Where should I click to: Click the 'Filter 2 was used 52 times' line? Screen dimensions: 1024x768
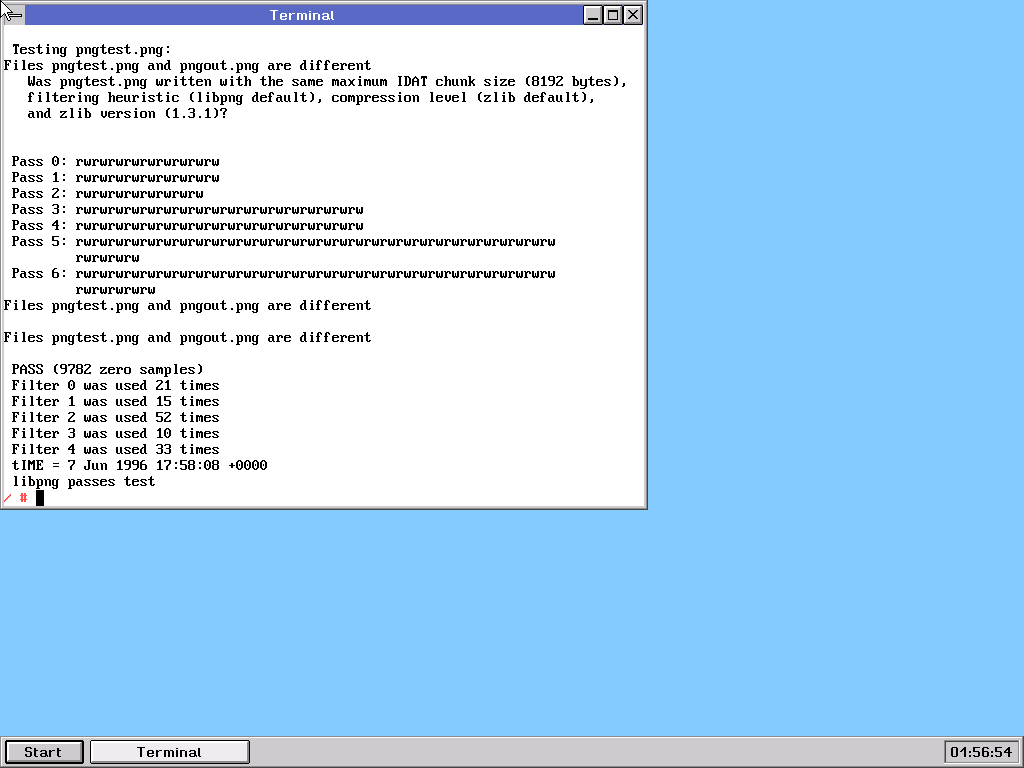point(116,417)
